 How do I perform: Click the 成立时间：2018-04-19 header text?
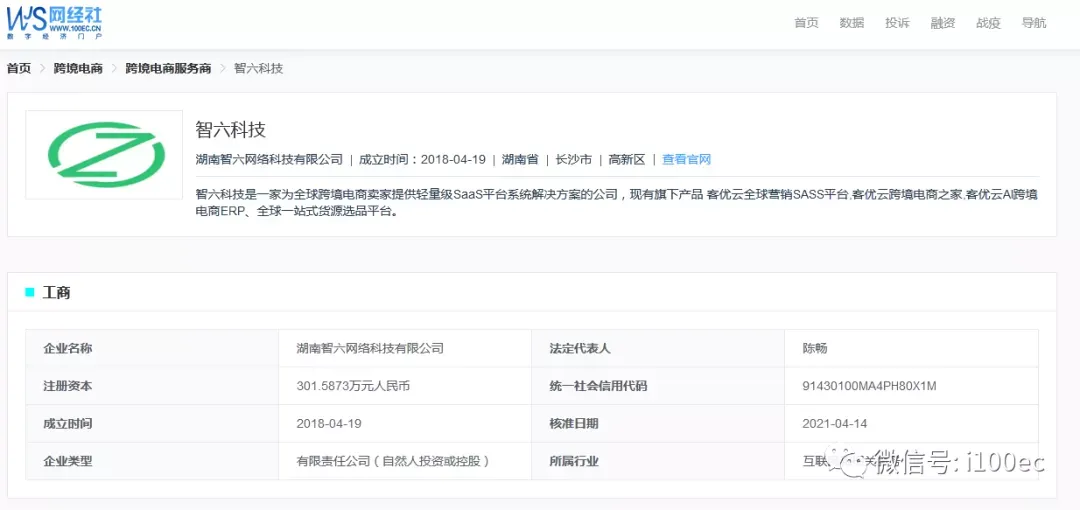click(422, 160)
